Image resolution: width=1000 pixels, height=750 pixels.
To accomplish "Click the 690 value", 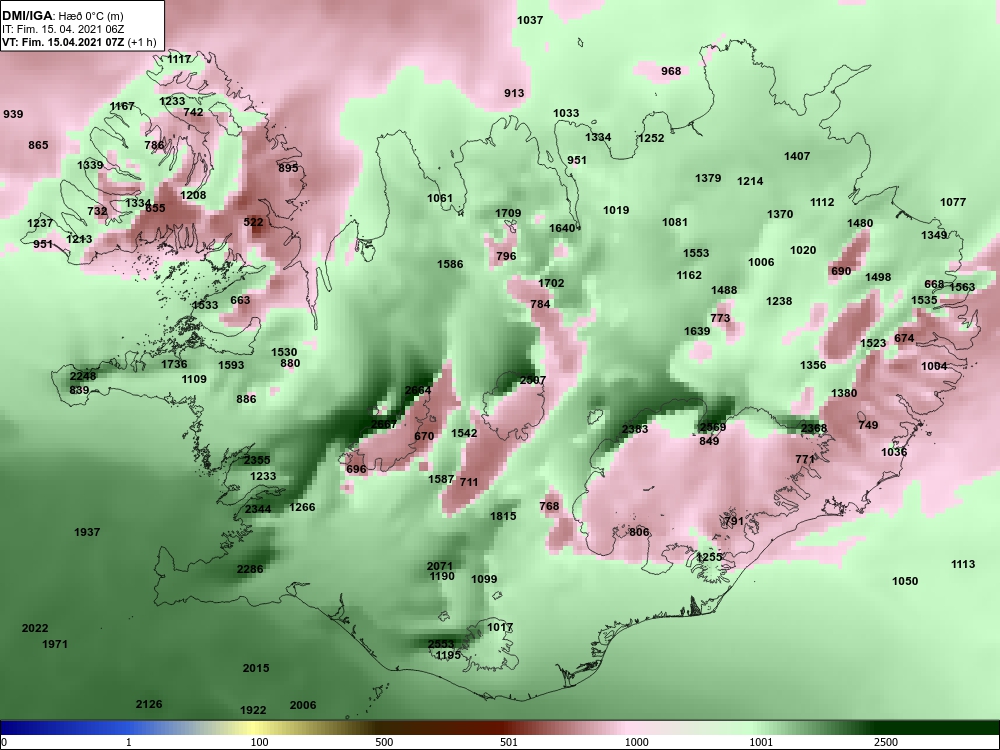I will click(841, 271).
